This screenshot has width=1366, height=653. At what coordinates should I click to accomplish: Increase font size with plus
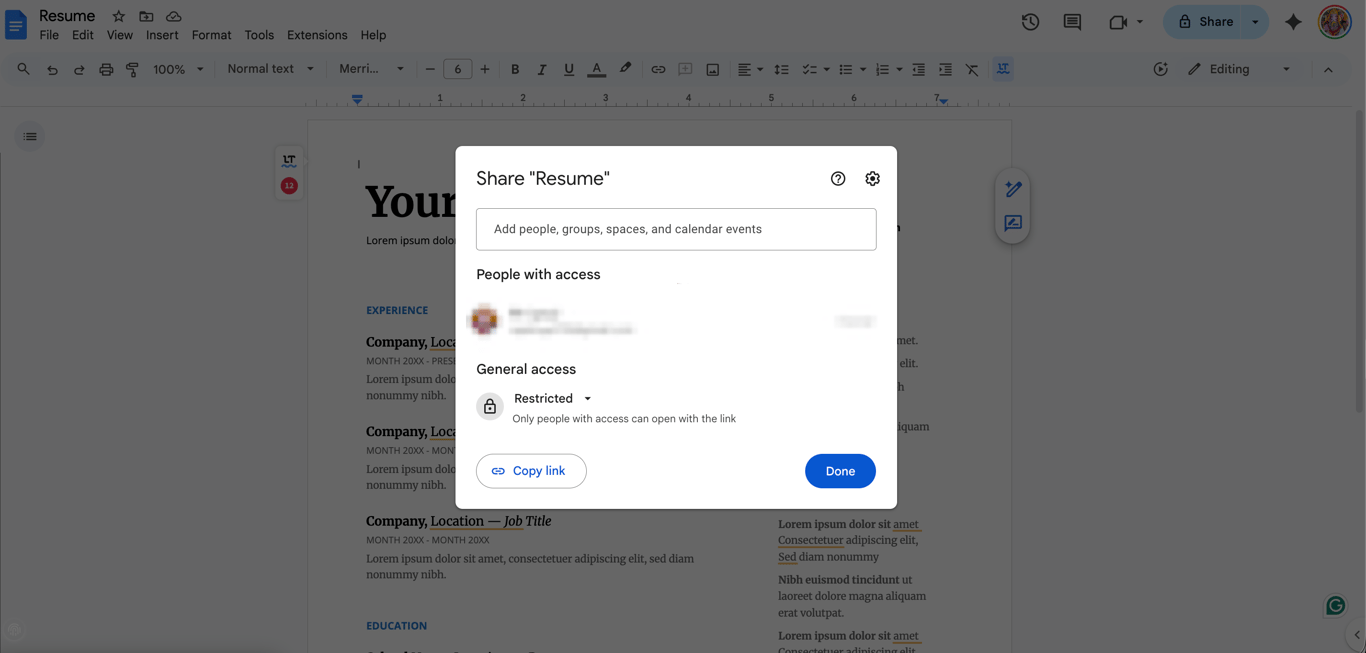coord(485,69)
